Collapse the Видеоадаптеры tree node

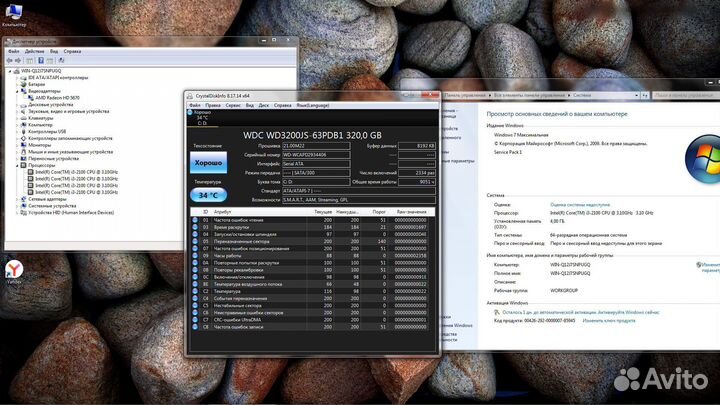(19, 91)
